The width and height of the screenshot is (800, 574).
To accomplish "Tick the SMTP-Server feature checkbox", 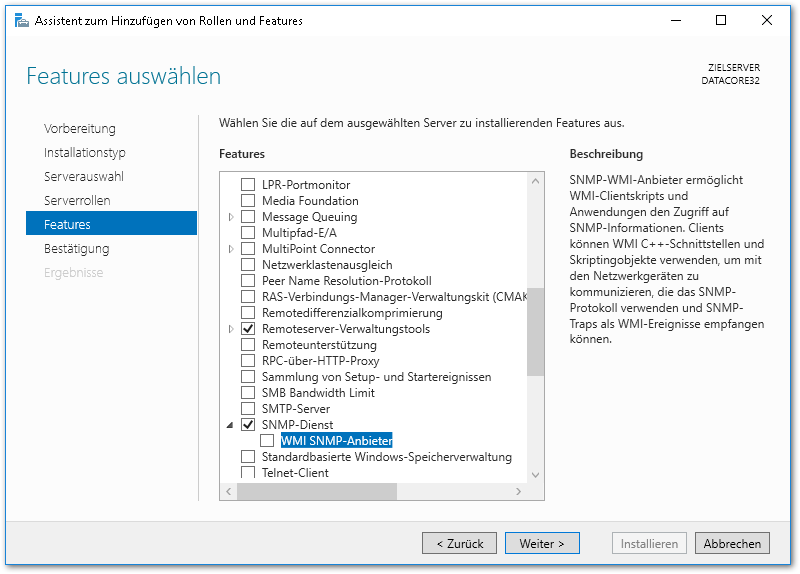I will pos(248,409).
